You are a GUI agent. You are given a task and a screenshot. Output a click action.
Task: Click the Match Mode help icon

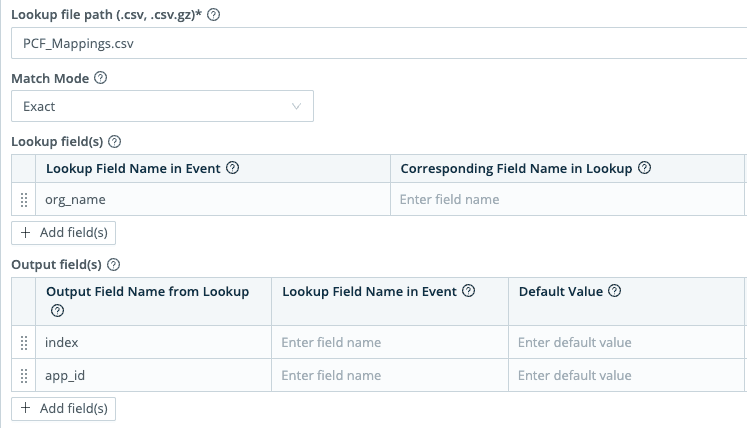[x=100, y=77]
